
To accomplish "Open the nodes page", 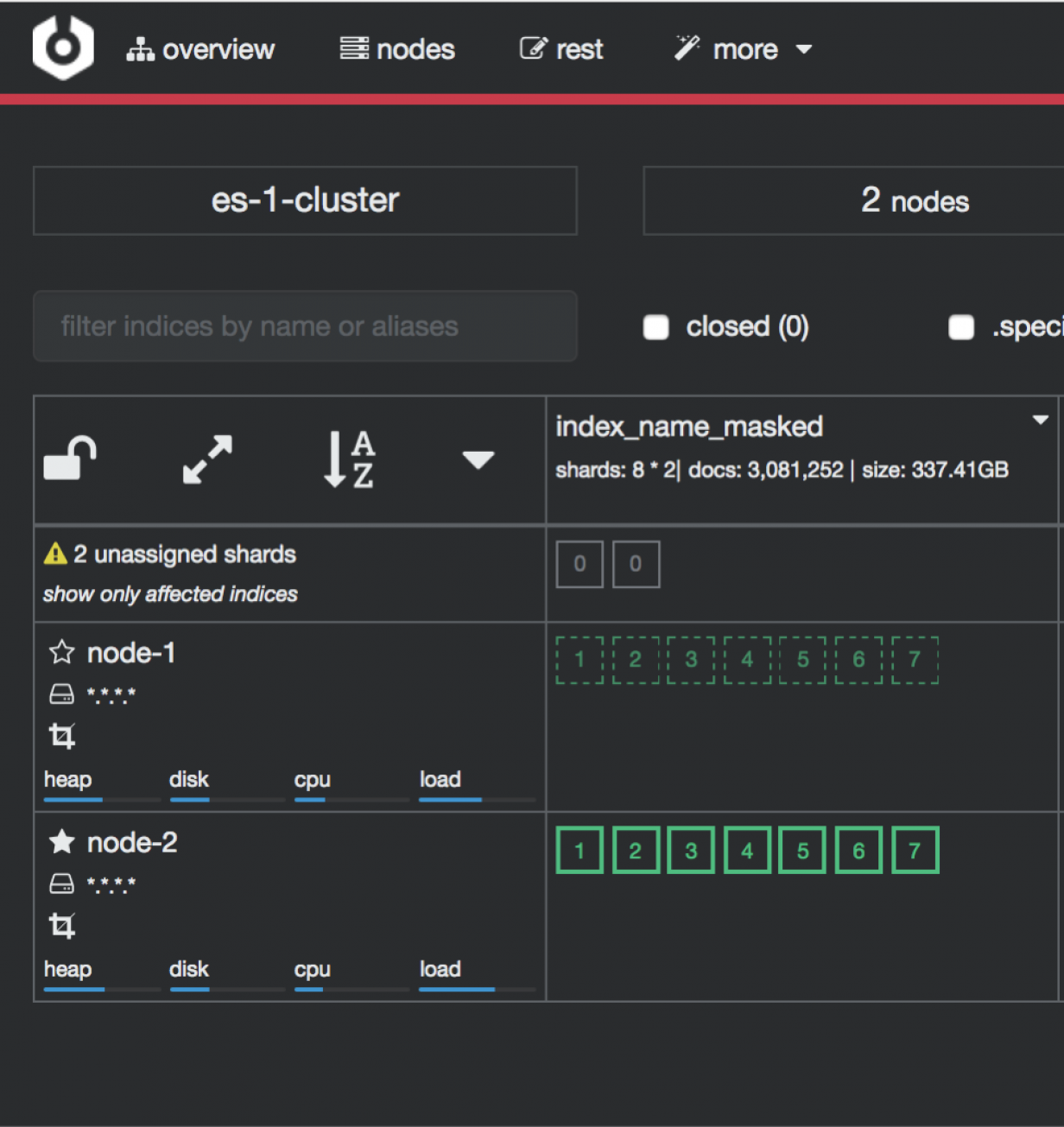I will coord(397,49).
